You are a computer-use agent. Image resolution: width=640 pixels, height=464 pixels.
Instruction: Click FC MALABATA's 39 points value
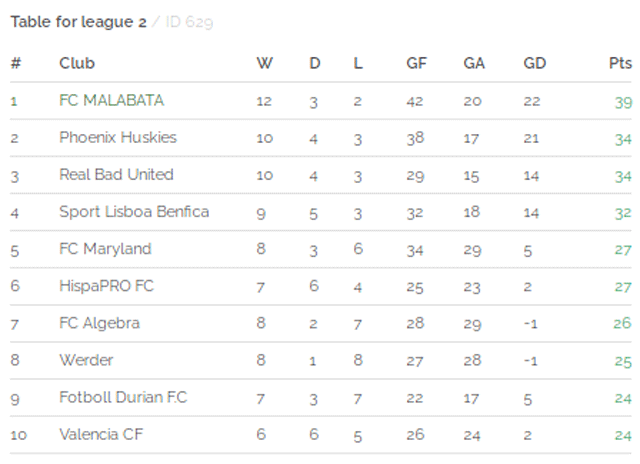(x=623, y=102)
